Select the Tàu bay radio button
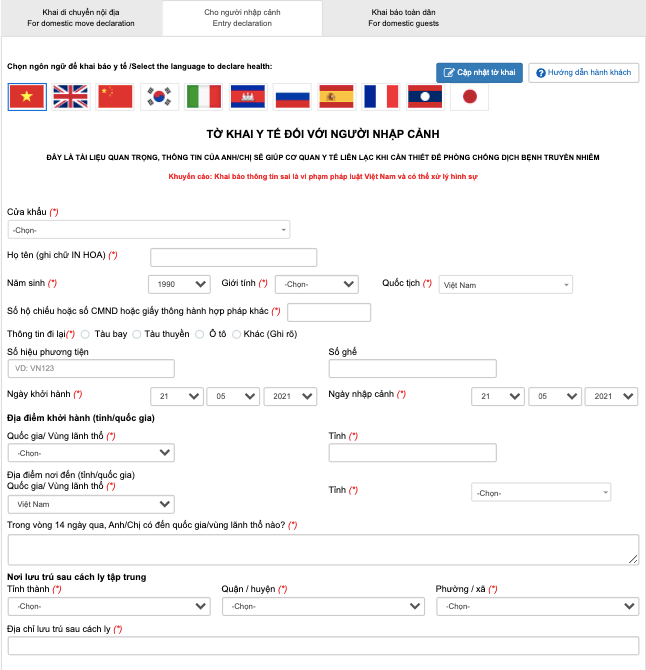 85,334
